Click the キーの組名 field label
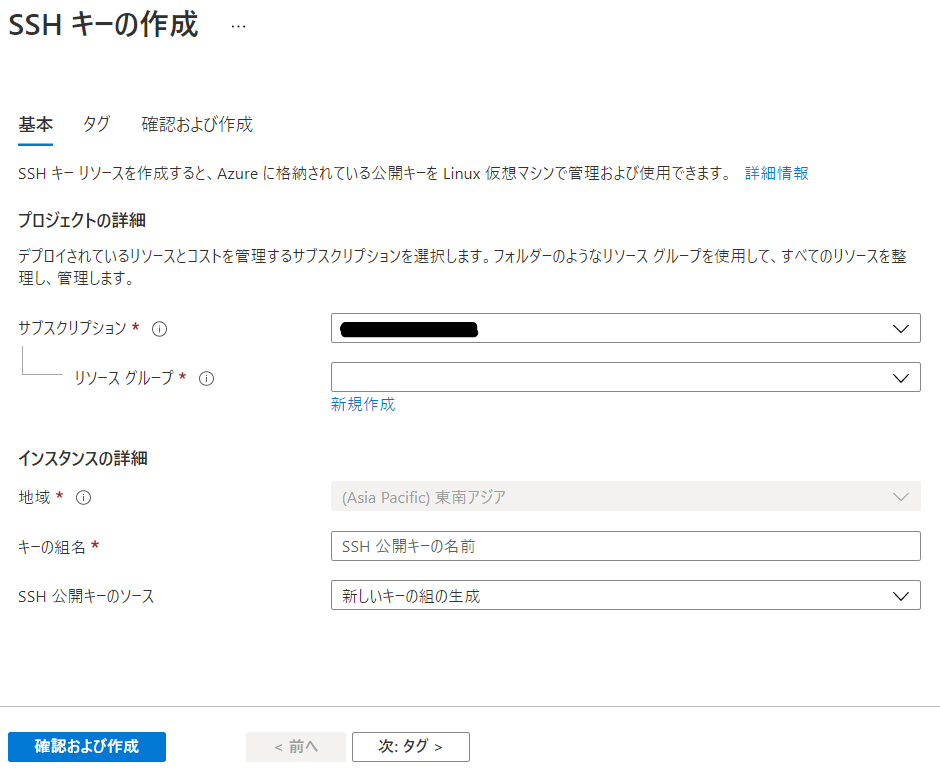940x772 pixels. coord(52,547)
